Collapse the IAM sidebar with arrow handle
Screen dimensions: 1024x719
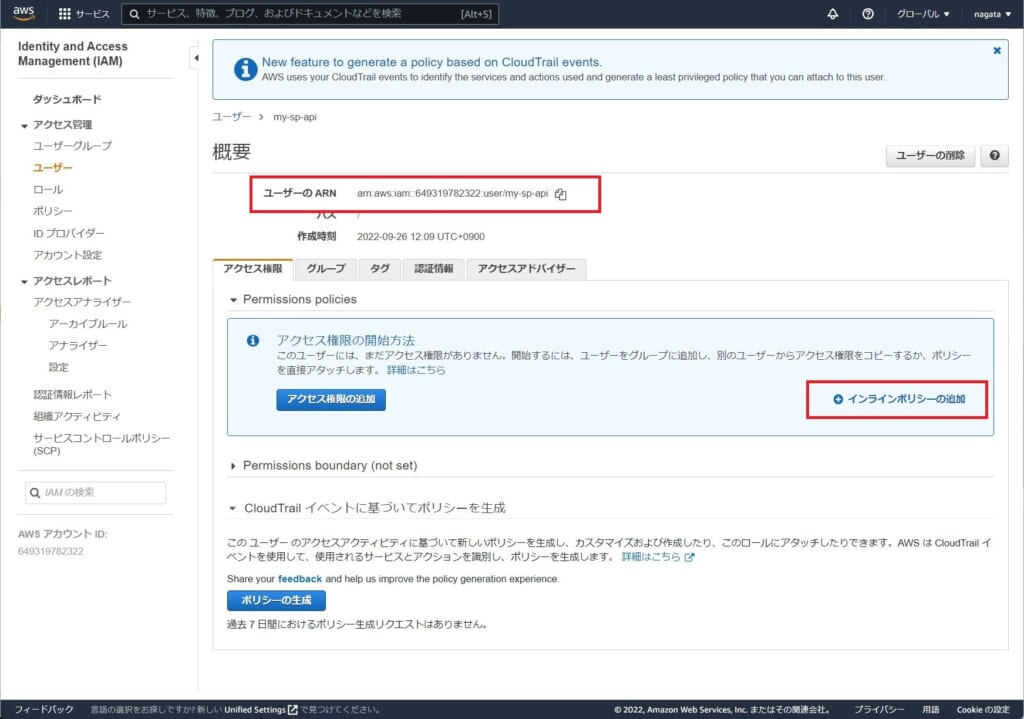click(x=195, y=58)
